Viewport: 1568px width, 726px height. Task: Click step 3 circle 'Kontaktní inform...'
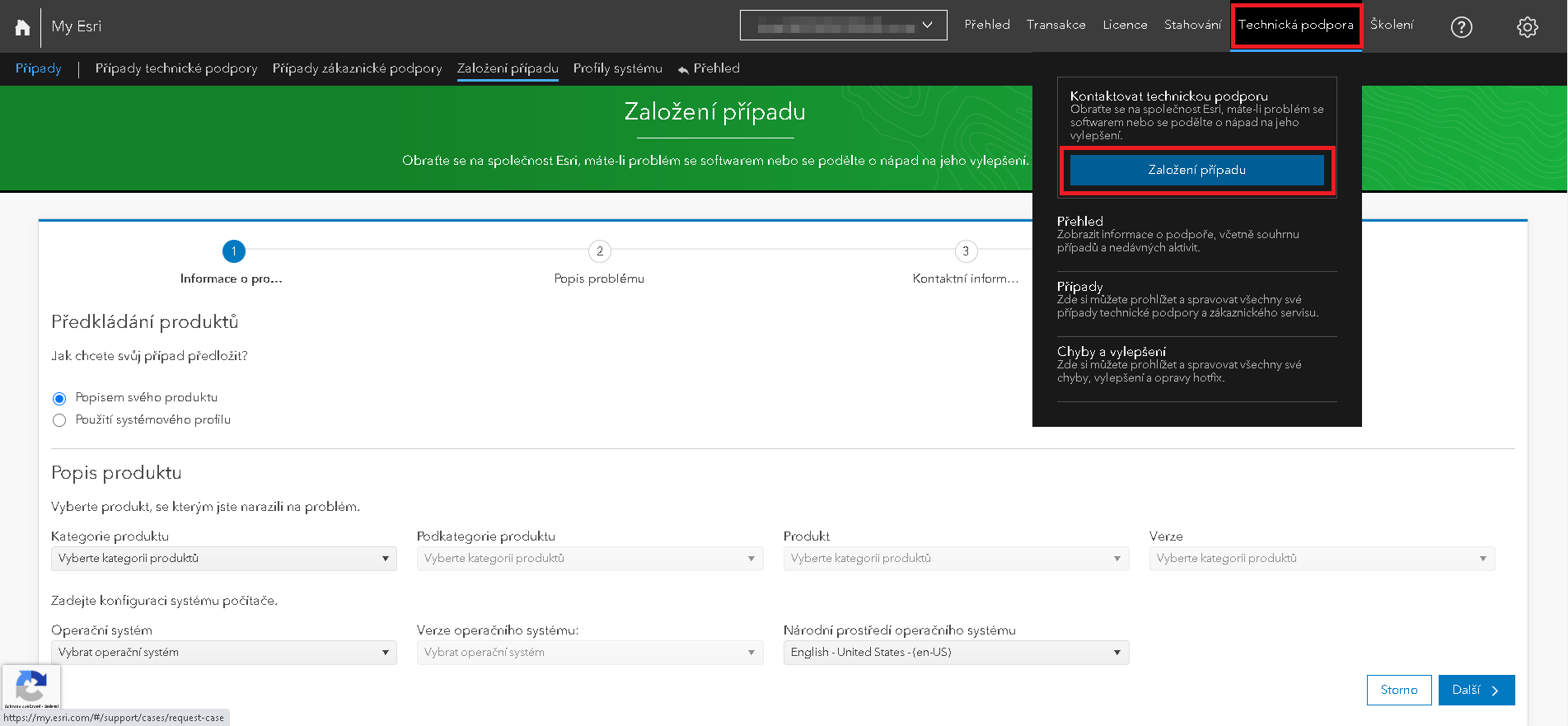click(x=966, y=251)
